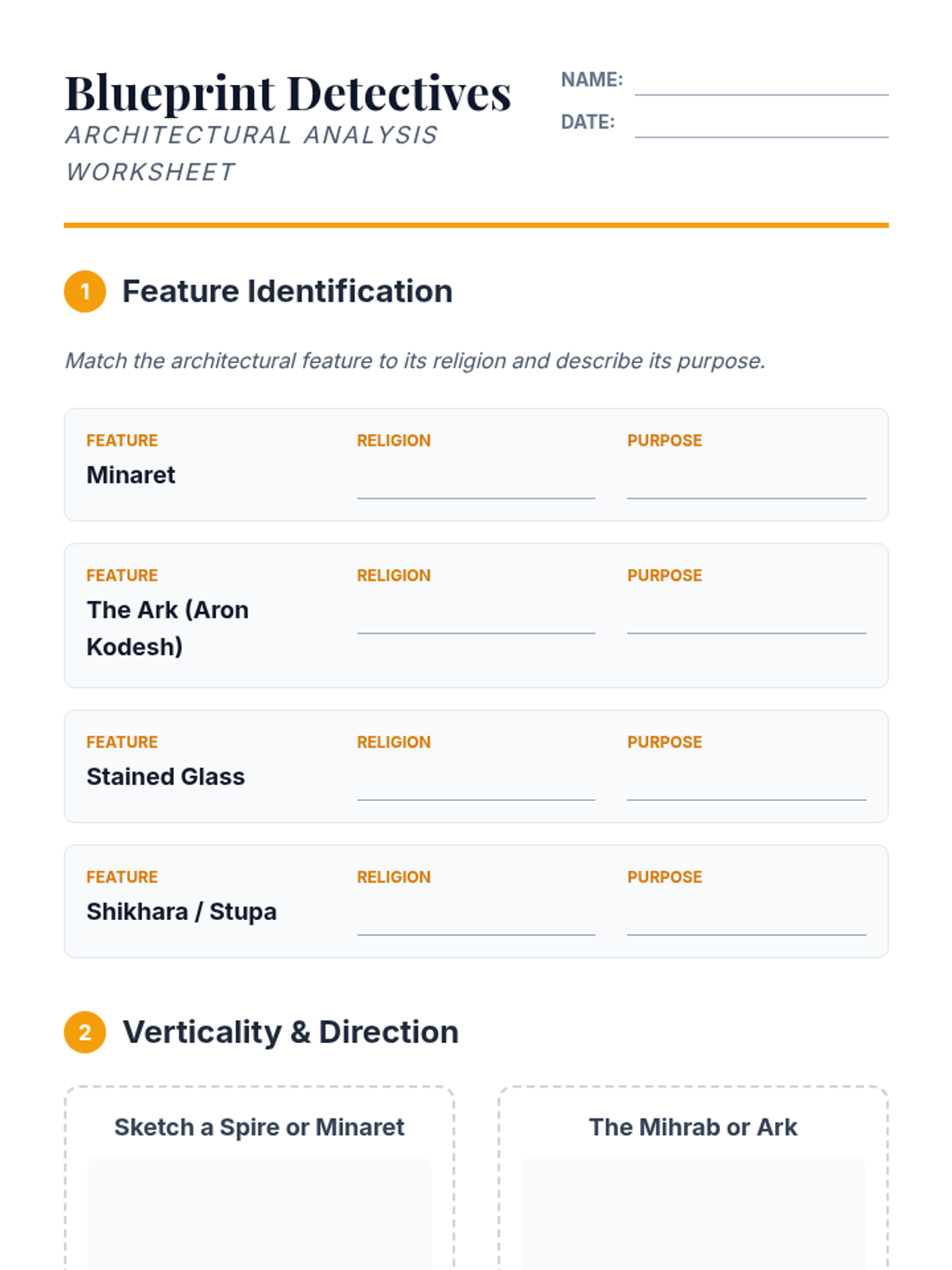Screen dimensions: 952x1270
Task: Click the Purpose field for The Ark
Action: tap(746, 619)
